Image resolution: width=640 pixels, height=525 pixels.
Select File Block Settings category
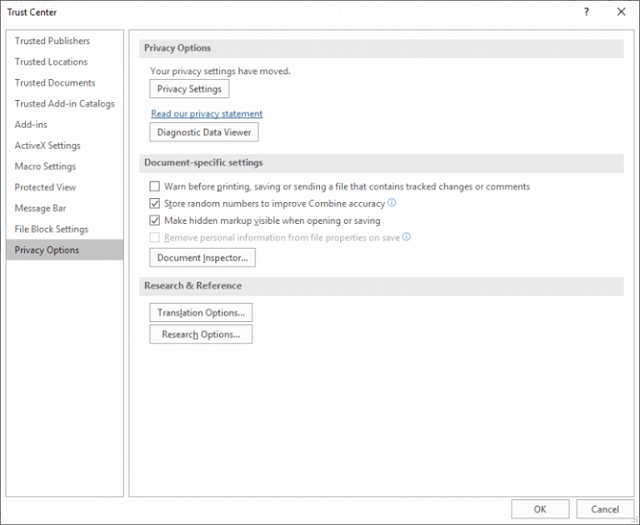51,229
